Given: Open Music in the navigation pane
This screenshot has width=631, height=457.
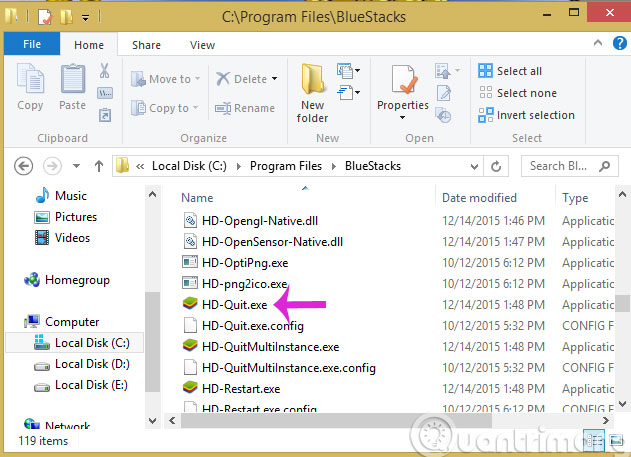Looking at the screenshot, I should click(x=61, y=196).
